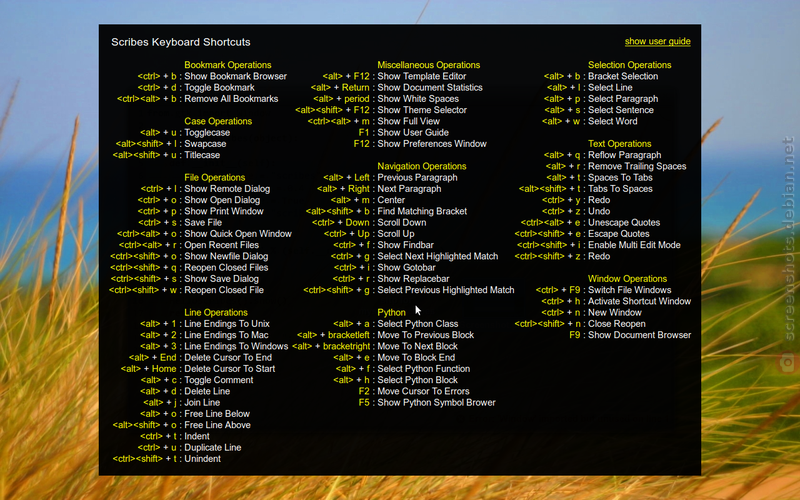Click the File Operations heading
The height and width of the screenshot is (500, 800).
[x=214, y=178]
